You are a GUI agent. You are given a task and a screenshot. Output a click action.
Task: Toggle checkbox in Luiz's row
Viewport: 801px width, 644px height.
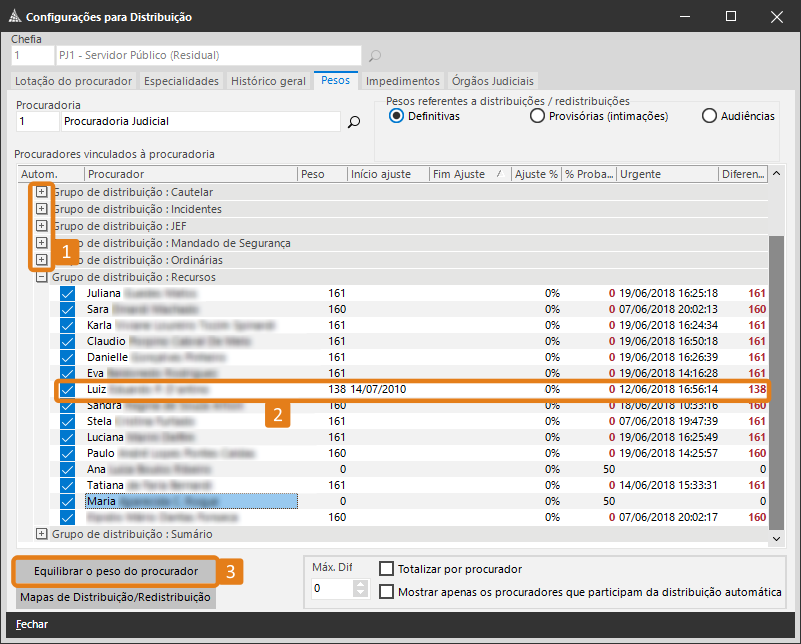point(68,389)
